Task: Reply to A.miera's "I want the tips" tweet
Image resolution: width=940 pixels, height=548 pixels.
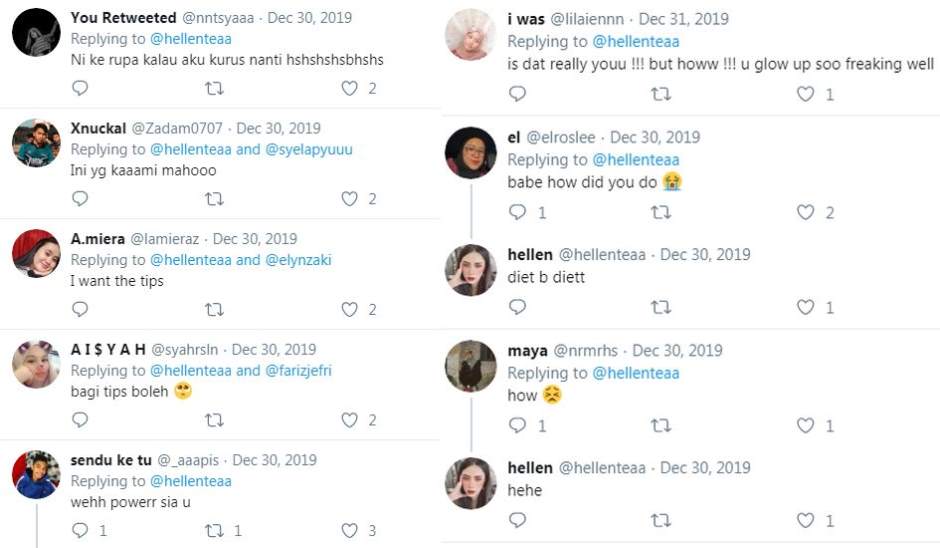Action: [80, 310]
